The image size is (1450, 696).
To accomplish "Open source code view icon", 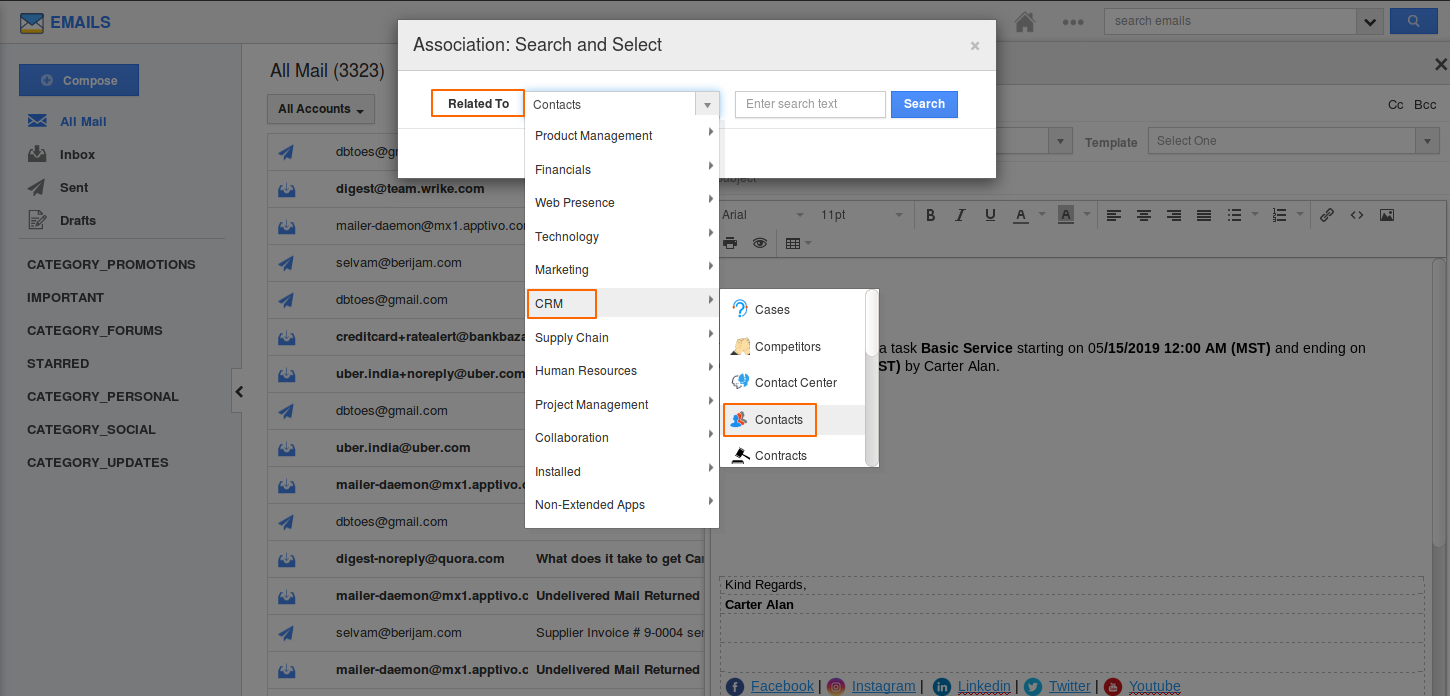I will (x=1357, y=215).
